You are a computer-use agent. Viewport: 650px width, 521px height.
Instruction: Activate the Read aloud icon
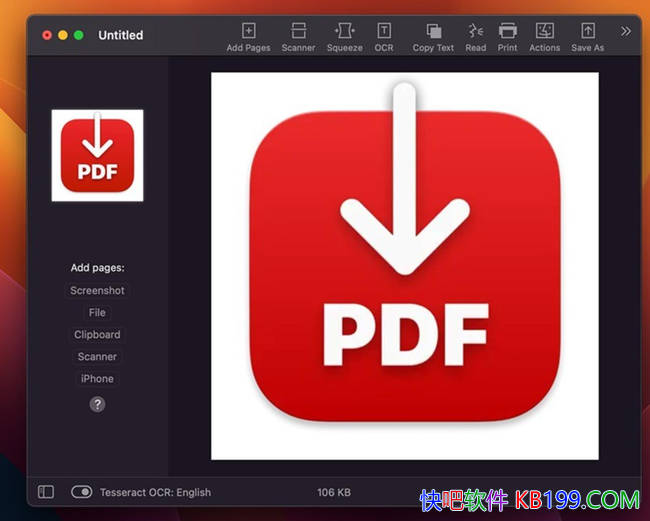click(476, 31)
